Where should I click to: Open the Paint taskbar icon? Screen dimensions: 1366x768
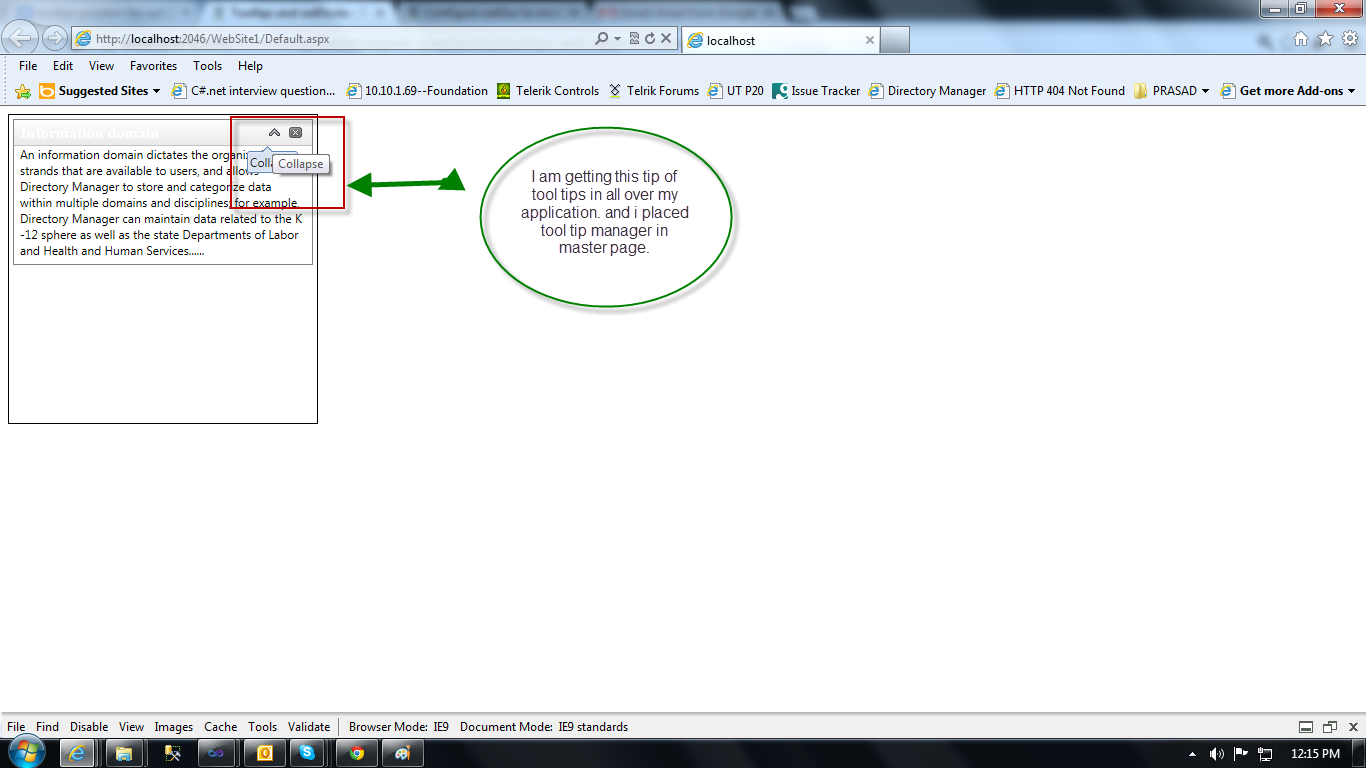(x=403, y=753)
